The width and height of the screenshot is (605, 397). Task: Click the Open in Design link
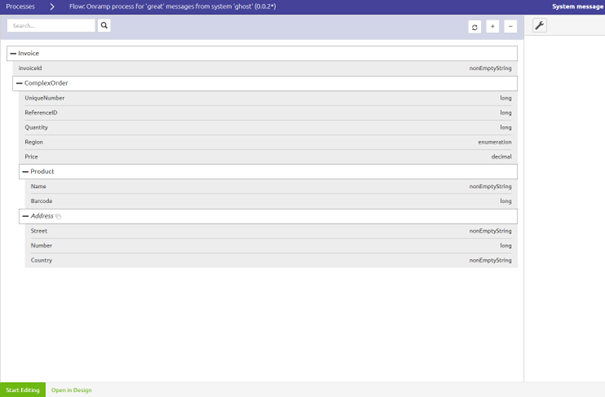[71, 390]
